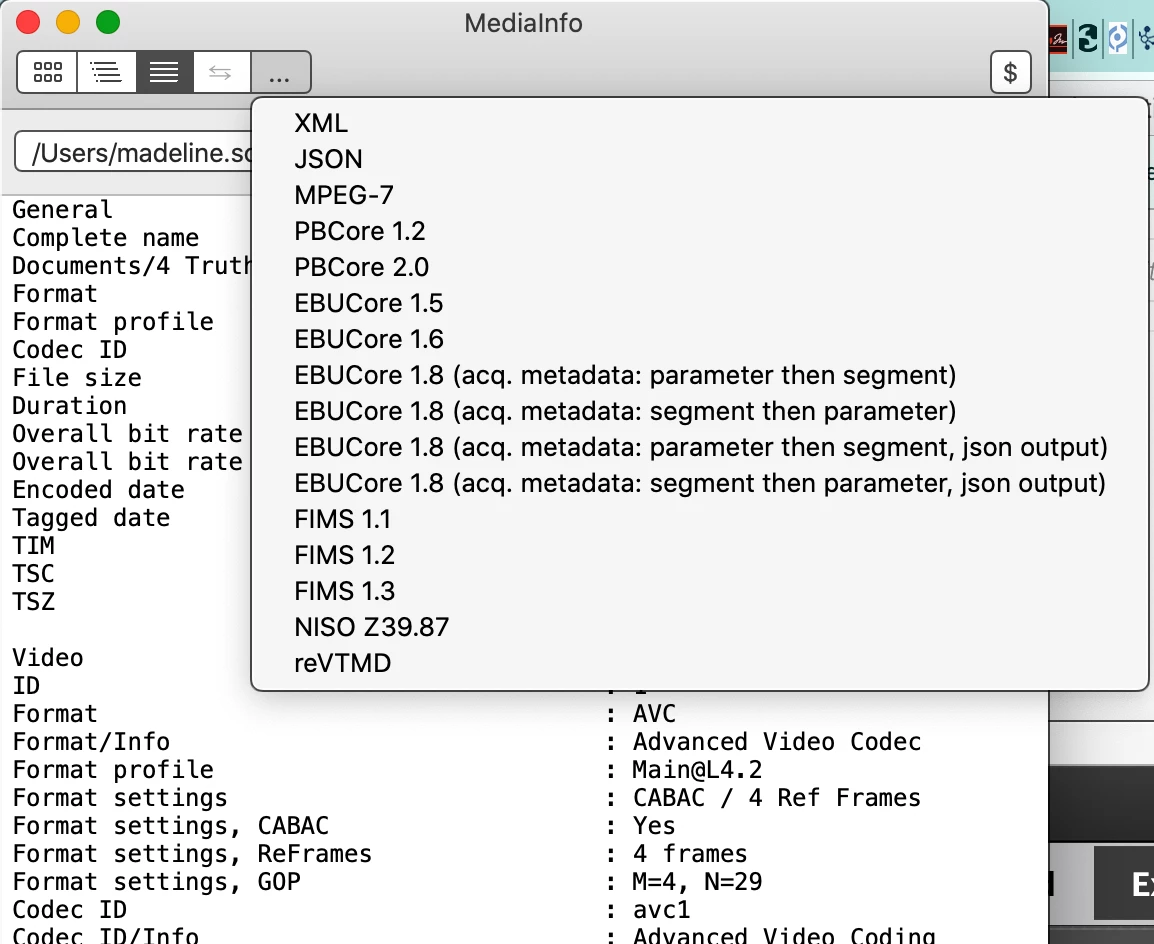Click the 'M=4, N=29' GOP value
1154x944 pixels.
[697, 881]
